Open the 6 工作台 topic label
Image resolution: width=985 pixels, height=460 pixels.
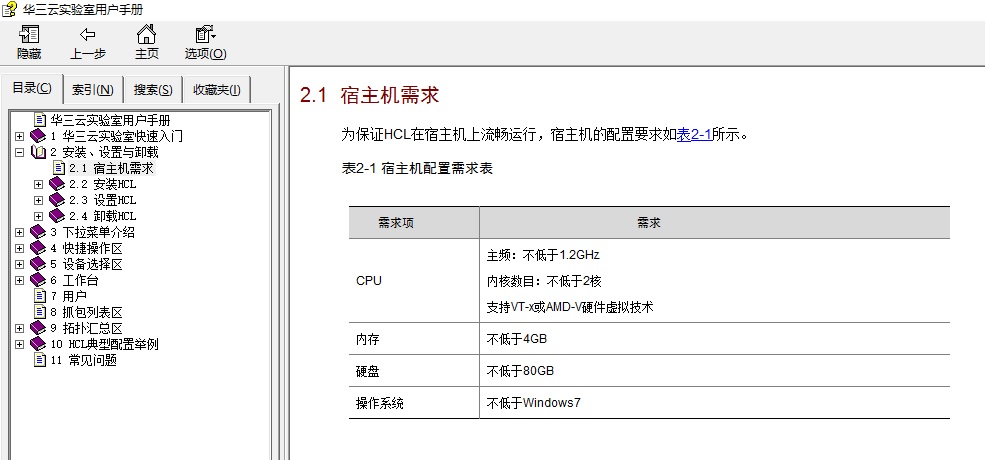[x=74, y=280]
